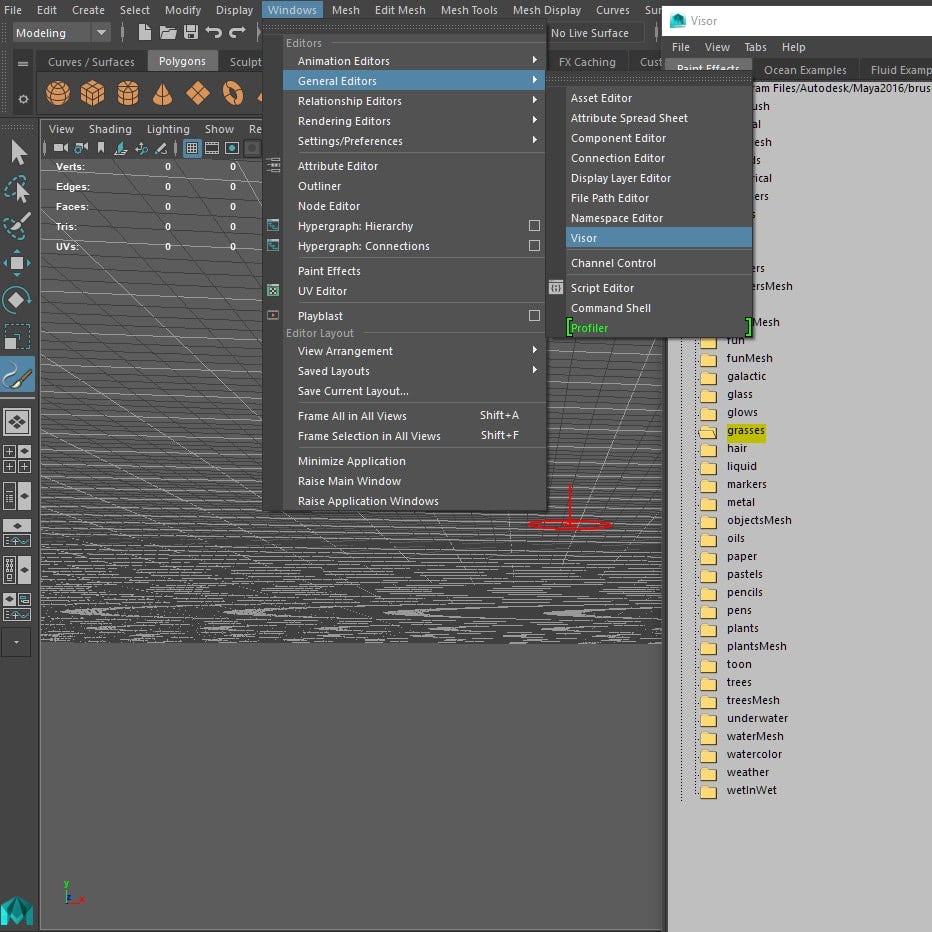Image resolution: width=932 pixels, height=932 pixels.
Task: Click the Select Camera icon in viewport
Action: coord(61,148)
